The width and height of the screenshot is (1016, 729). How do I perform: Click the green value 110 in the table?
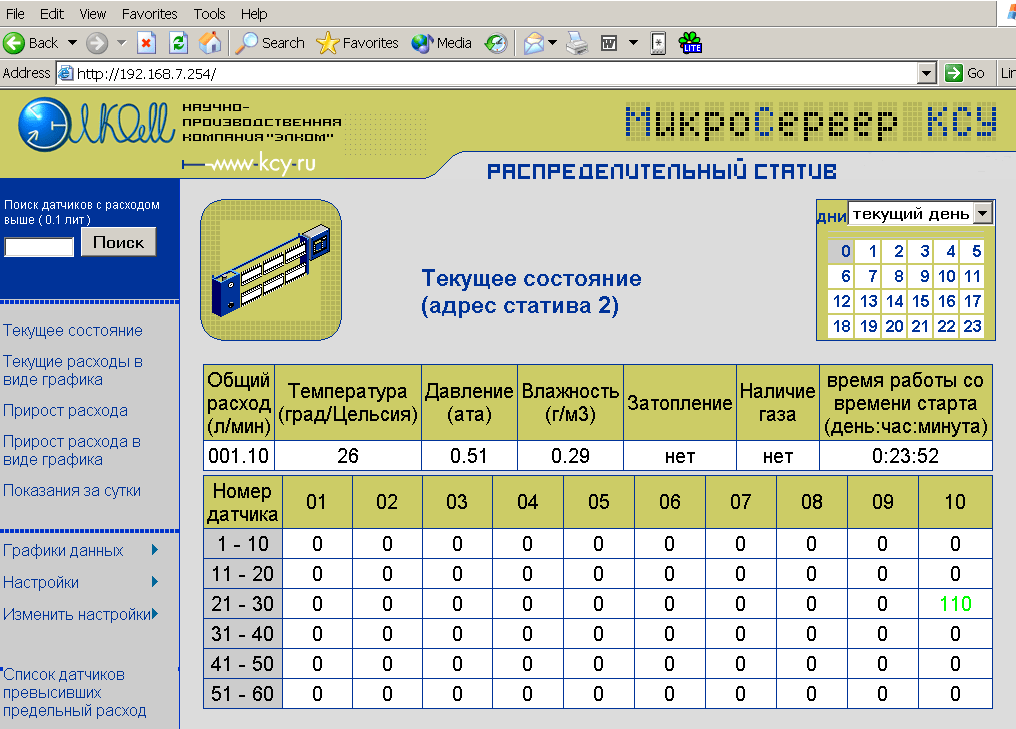(955, 604)
